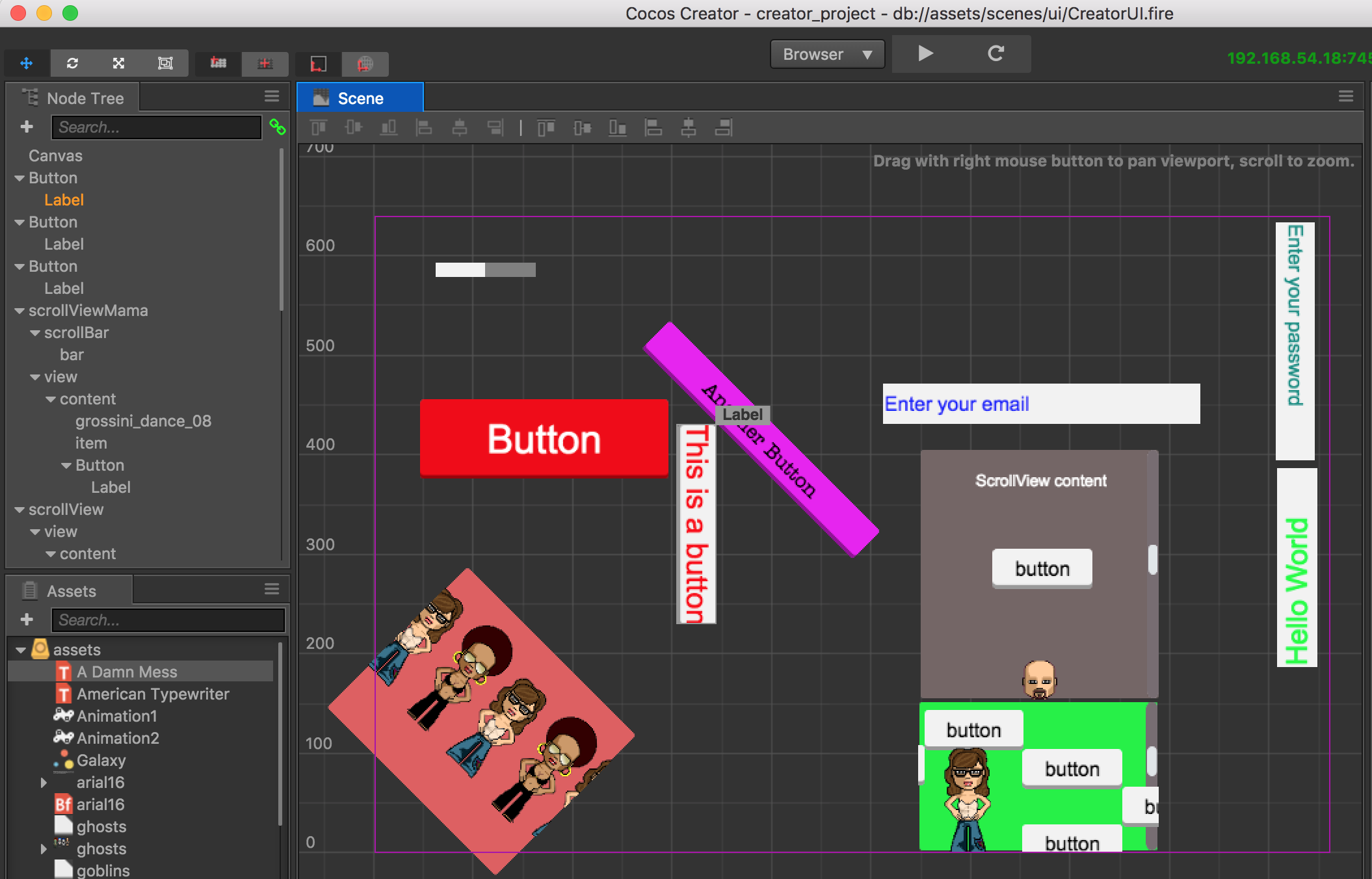Click the Assets search field

[168, 620]
